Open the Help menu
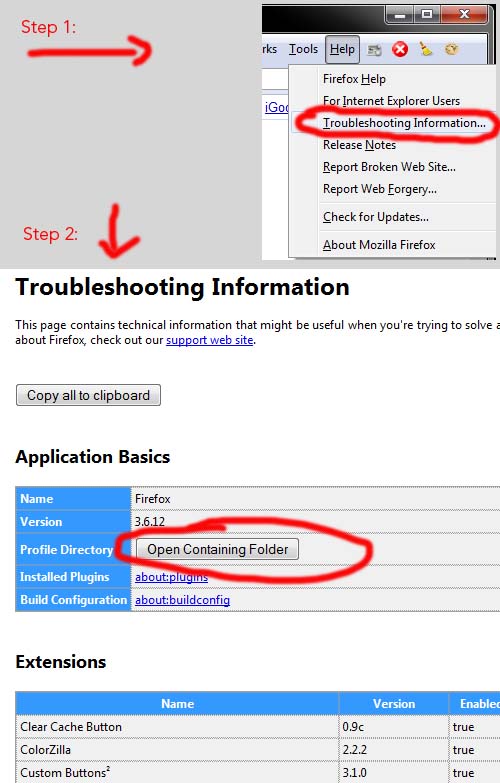Image resolution: width=500 pixels, height=783 pixels. (342, 49)
